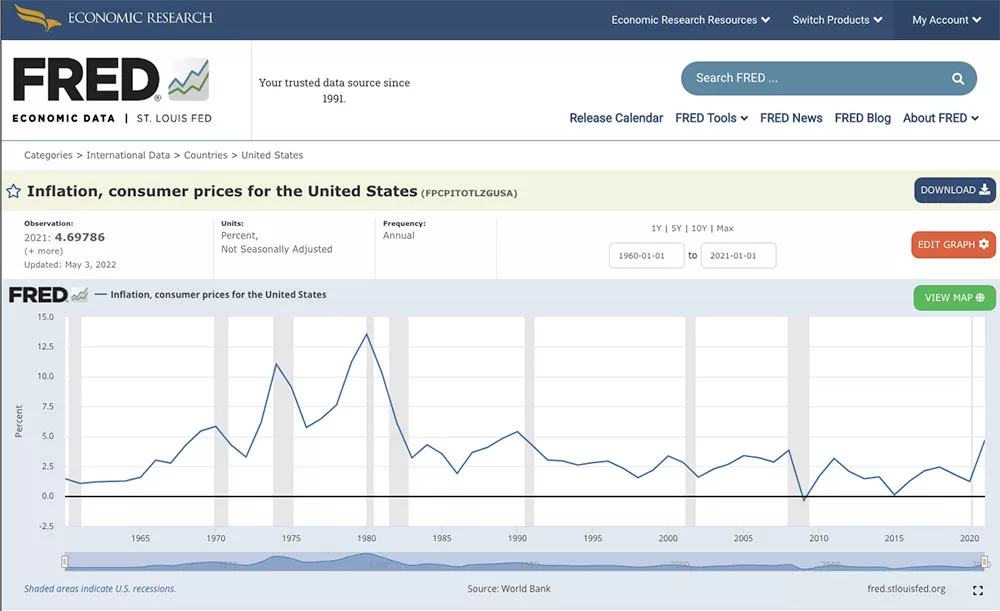
Task: Select the Max date range
Action: (725, 228)
